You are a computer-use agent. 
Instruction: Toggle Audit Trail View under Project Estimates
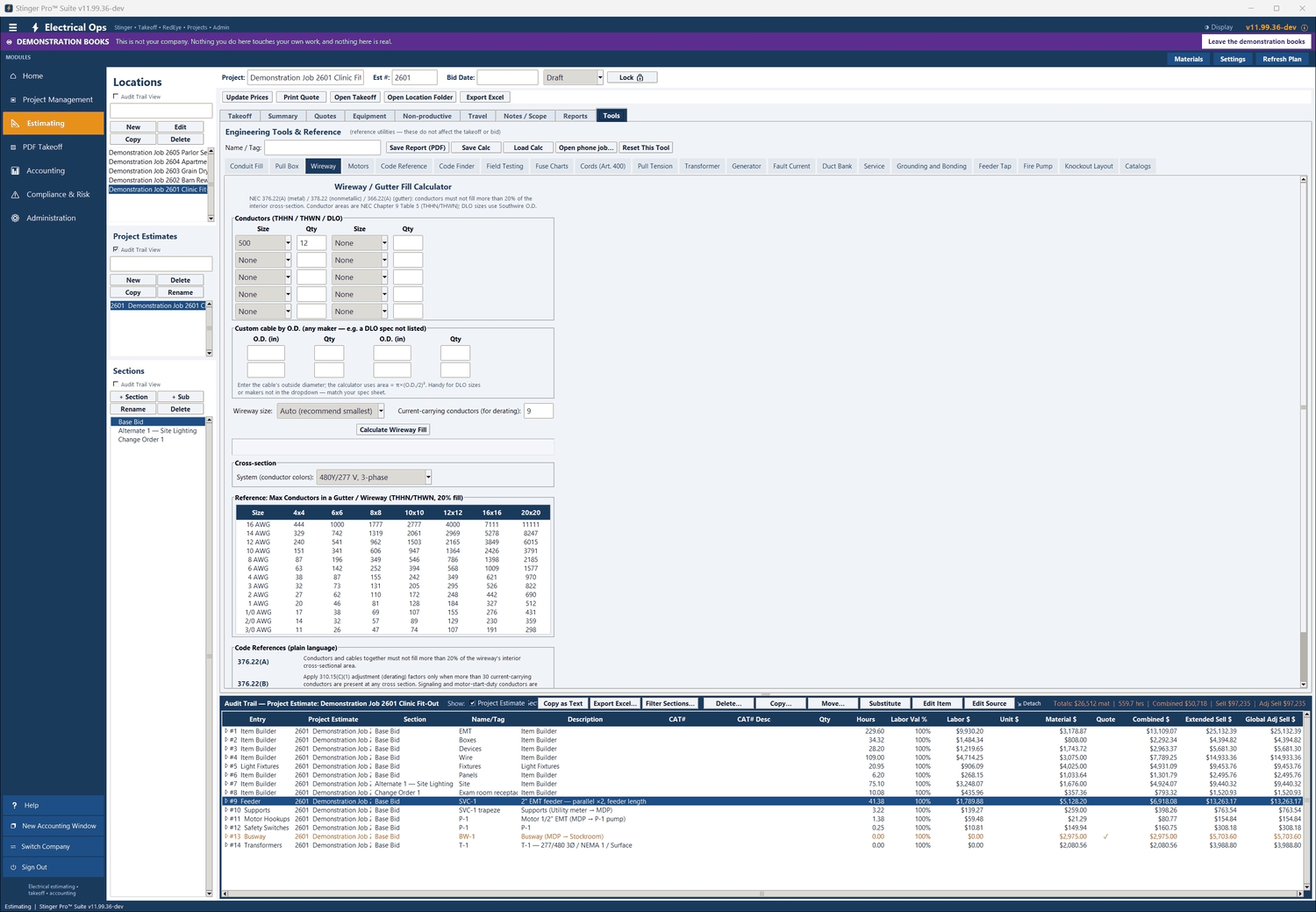click(116, 249)
